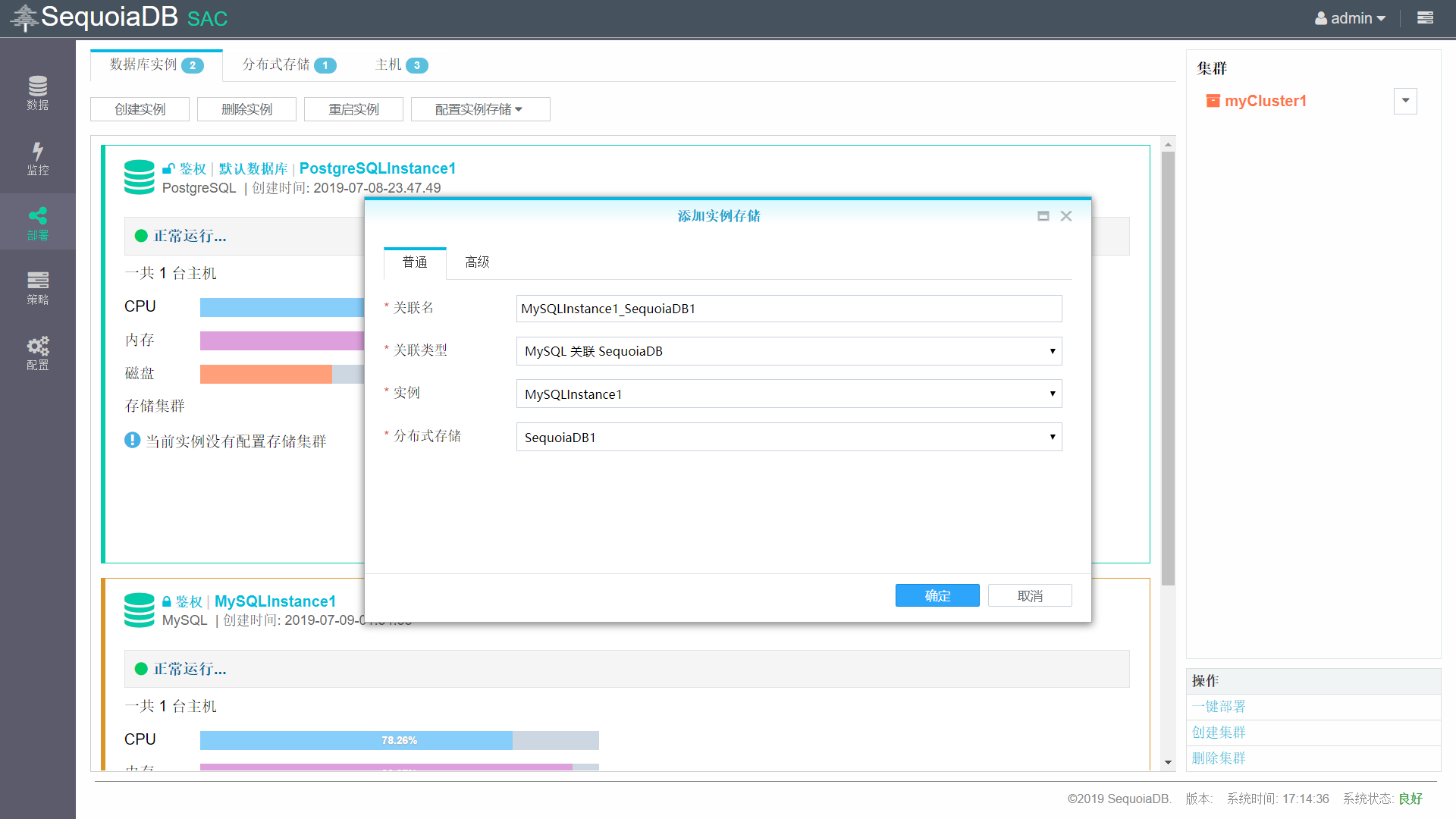Click the MySQLInstance1 database stack icon

(140, 610)
